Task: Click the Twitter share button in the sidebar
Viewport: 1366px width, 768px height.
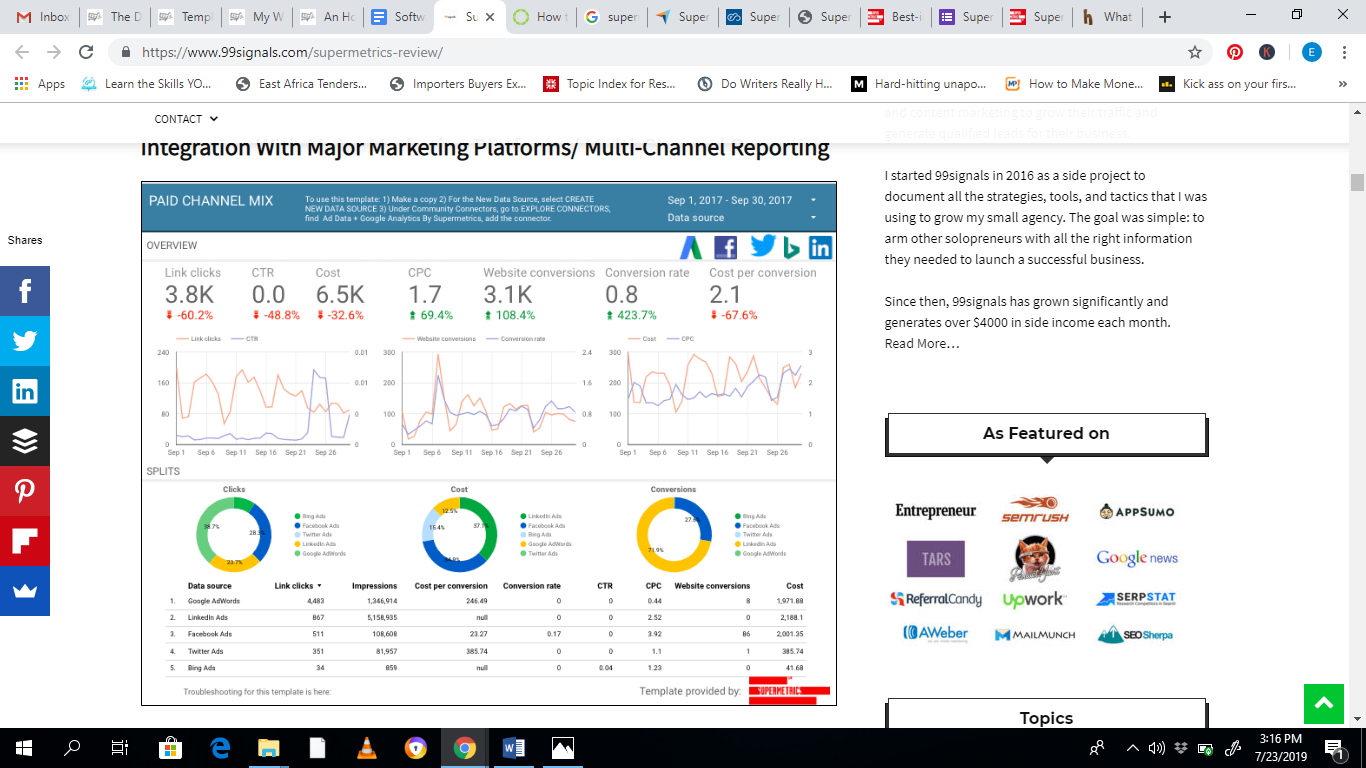Action: pos(25,341)
